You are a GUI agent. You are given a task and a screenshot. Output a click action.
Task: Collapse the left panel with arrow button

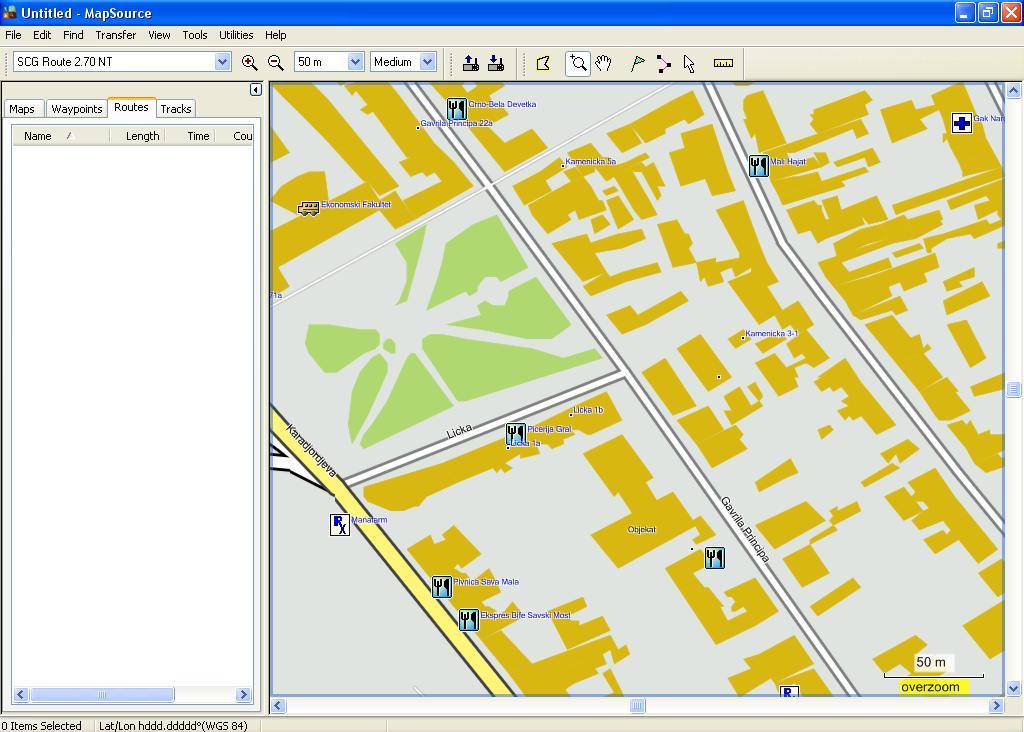pos(255,89)
